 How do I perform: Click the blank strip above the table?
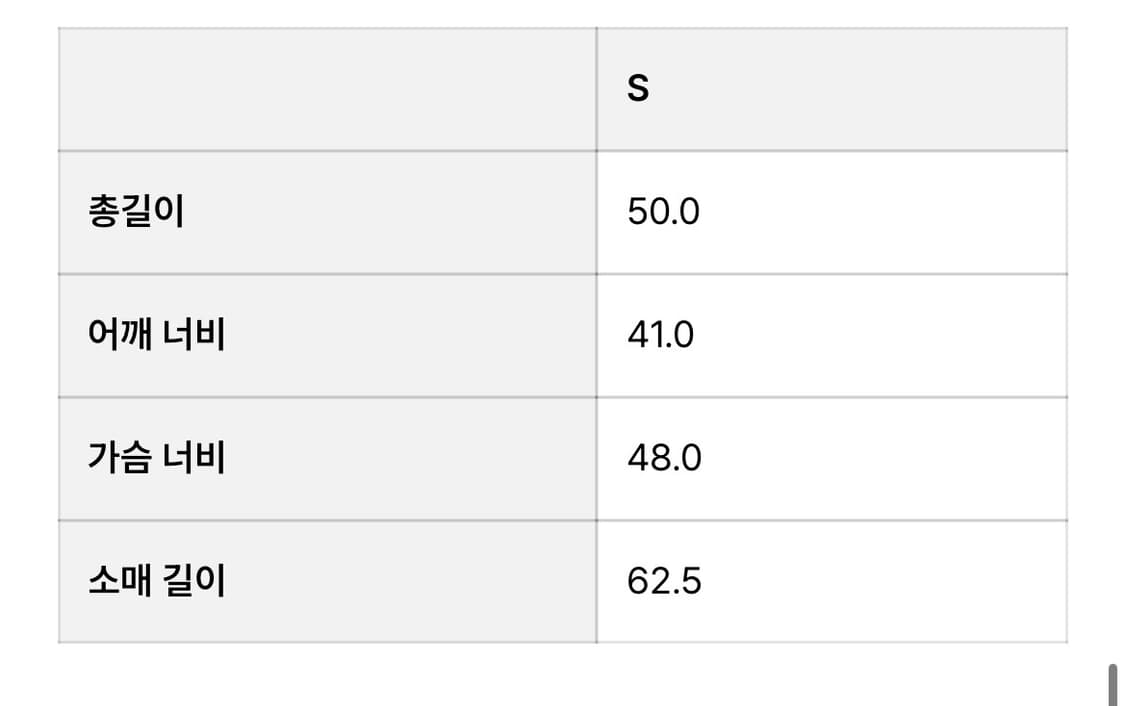click(560, 13)
